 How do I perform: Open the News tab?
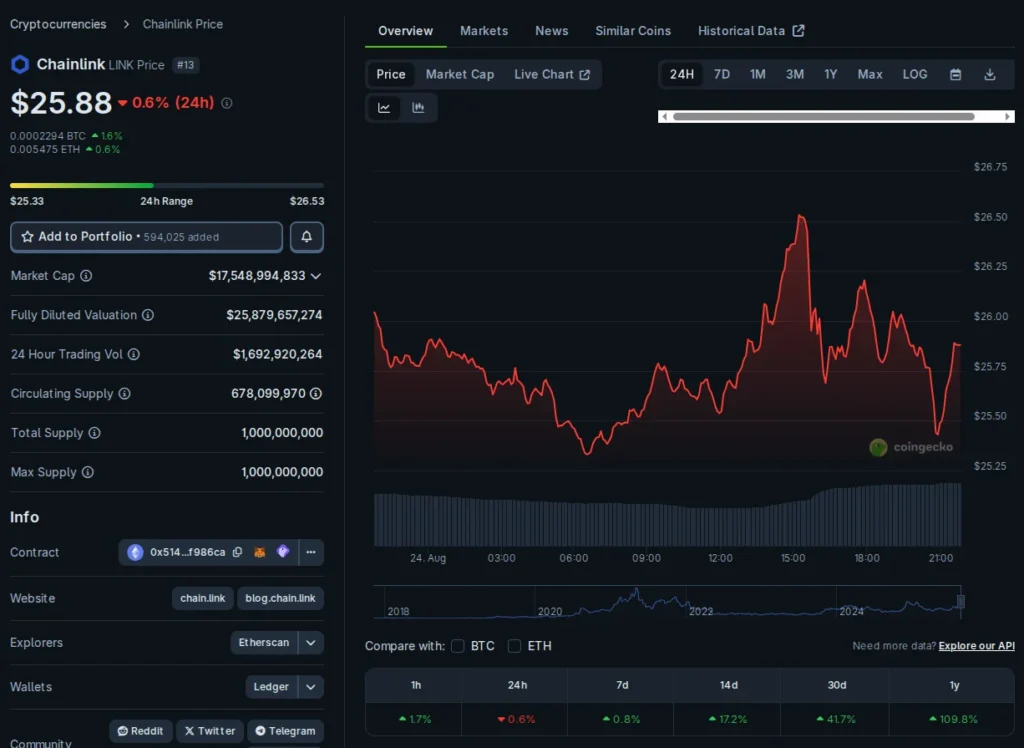(x=552, y=31)
